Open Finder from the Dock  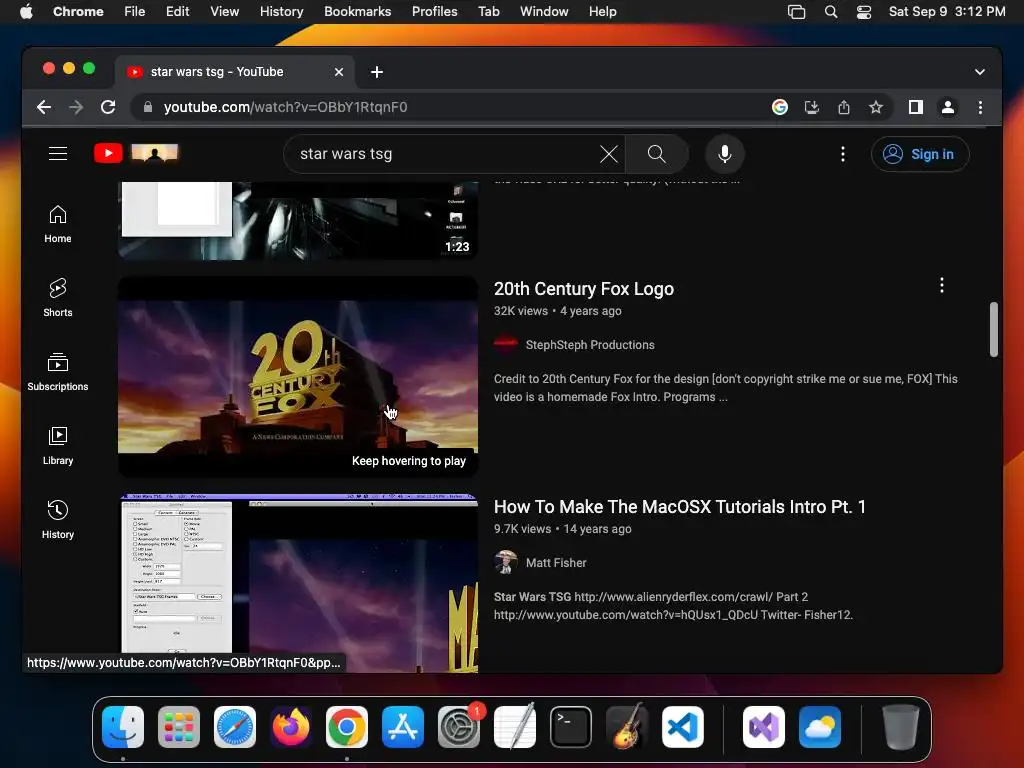123,727
